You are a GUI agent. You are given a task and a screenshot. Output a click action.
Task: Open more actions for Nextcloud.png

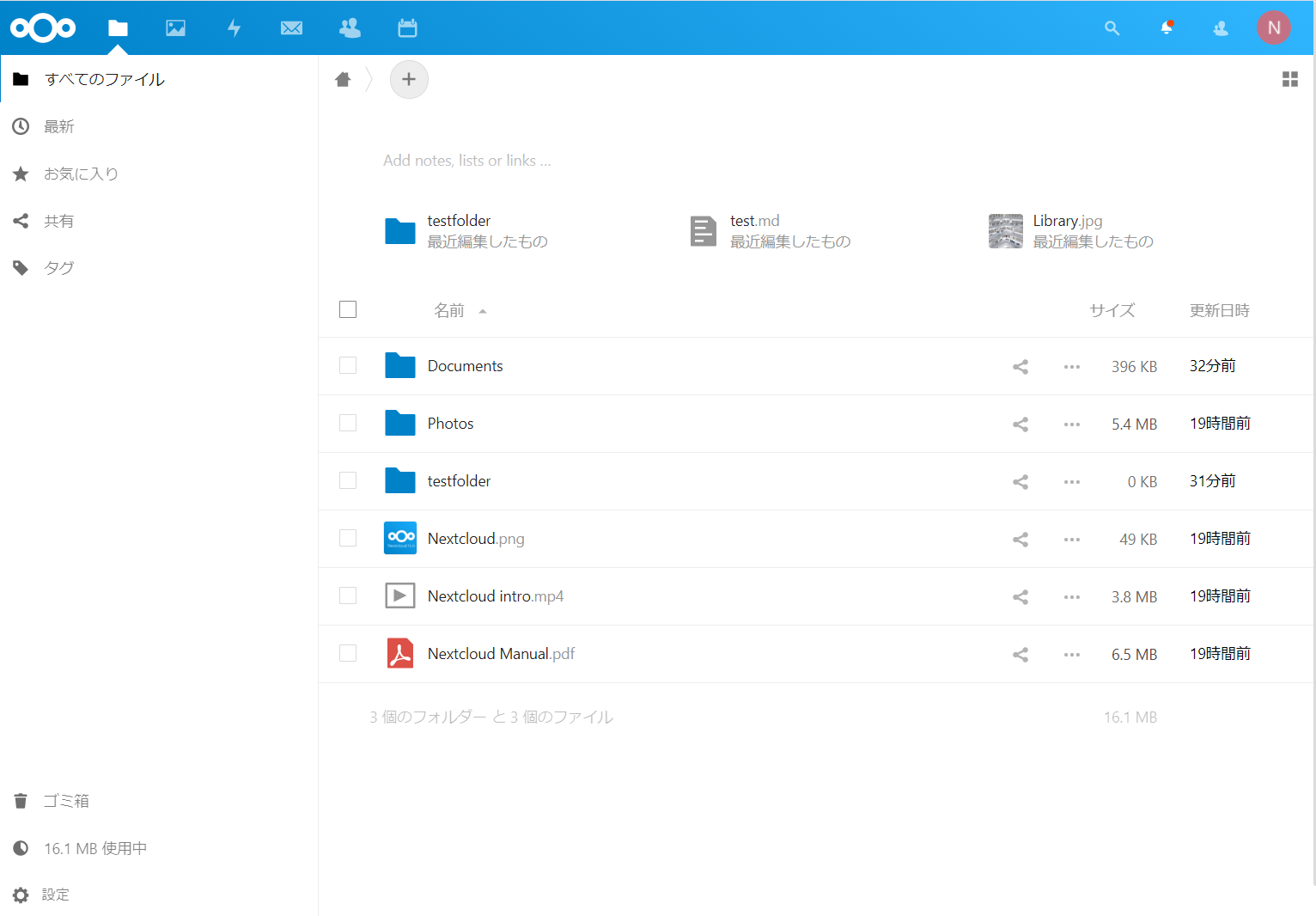point(1072,540)
